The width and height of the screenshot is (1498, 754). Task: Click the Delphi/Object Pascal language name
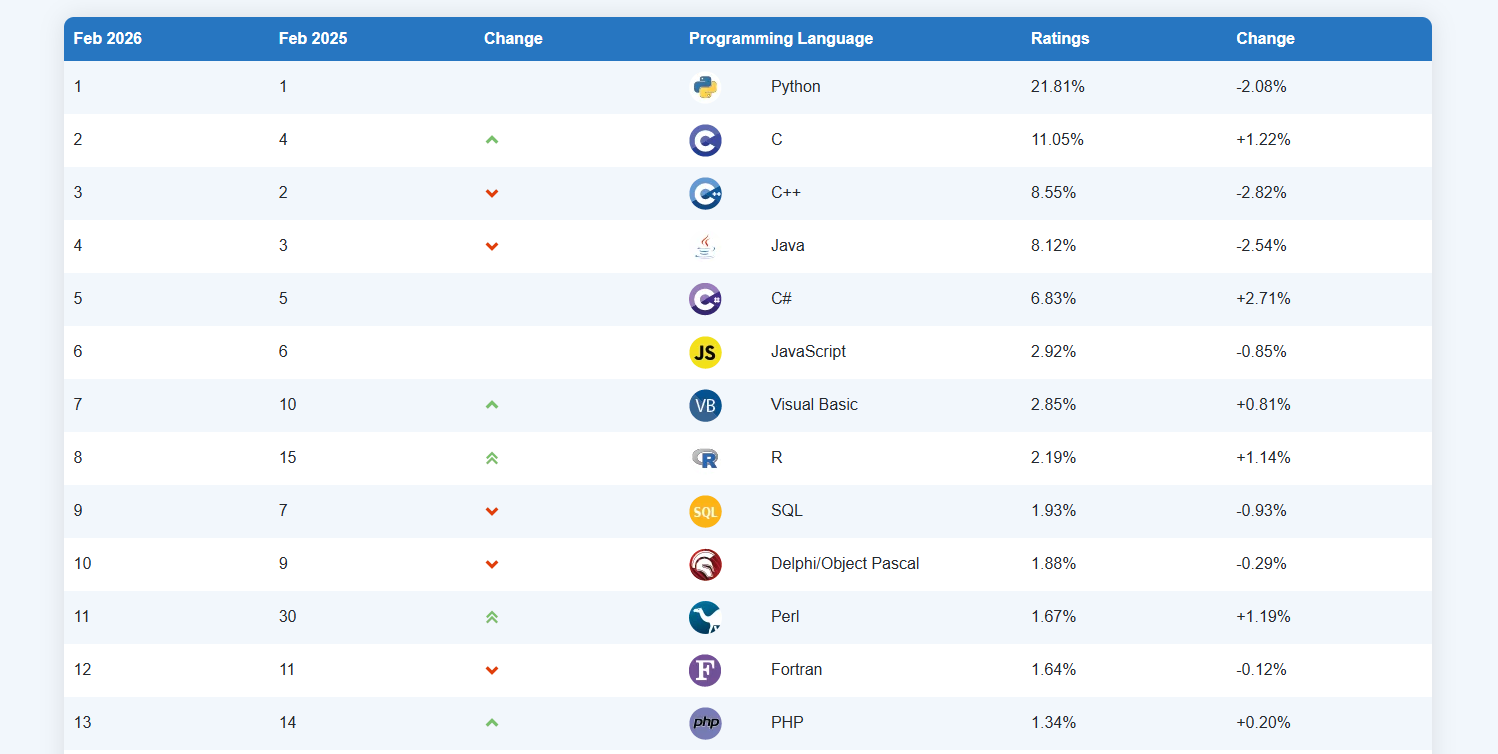coord(845,564)
